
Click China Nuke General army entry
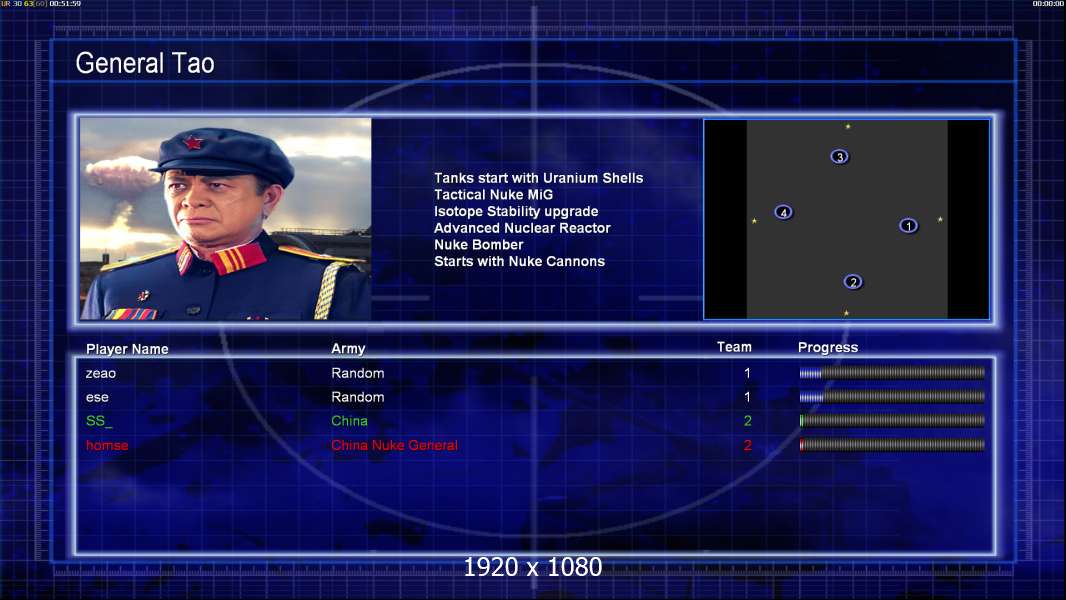click(394, 445)
